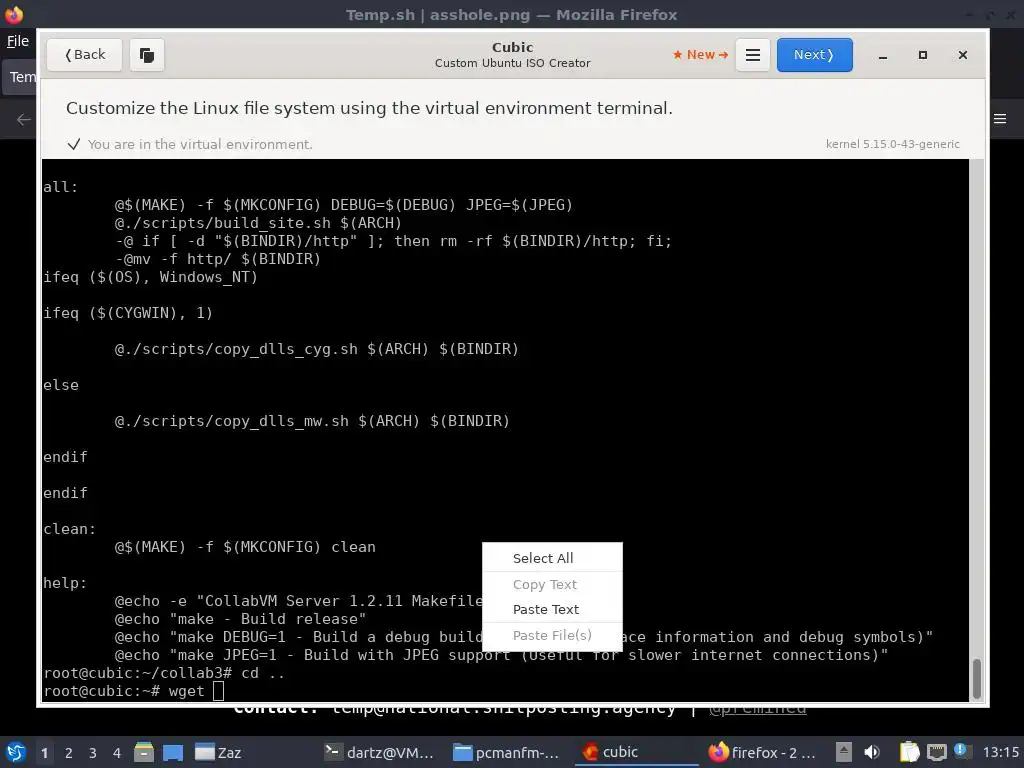Open the clipboard tray icon
The width and height of the screenshot is (1024, 768).
point(909,752)
